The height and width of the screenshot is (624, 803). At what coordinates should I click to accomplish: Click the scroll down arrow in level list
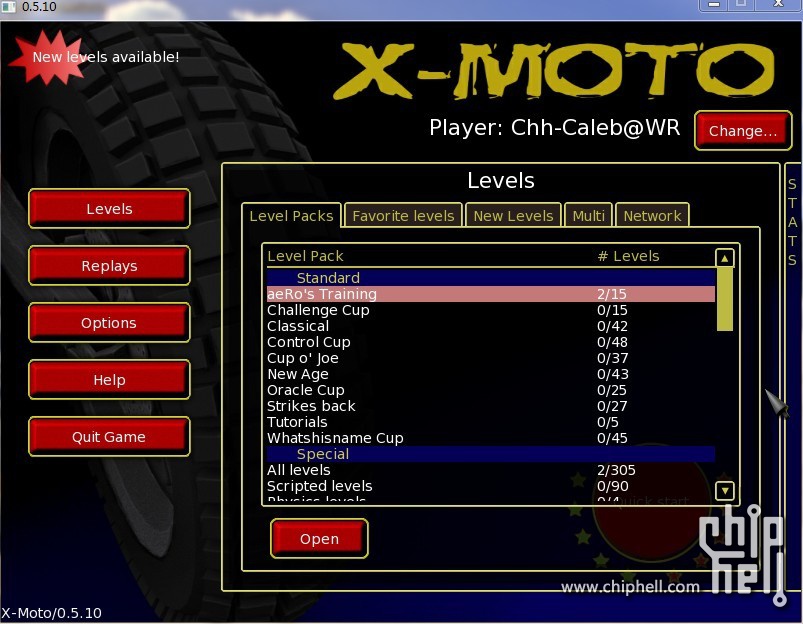724,491
